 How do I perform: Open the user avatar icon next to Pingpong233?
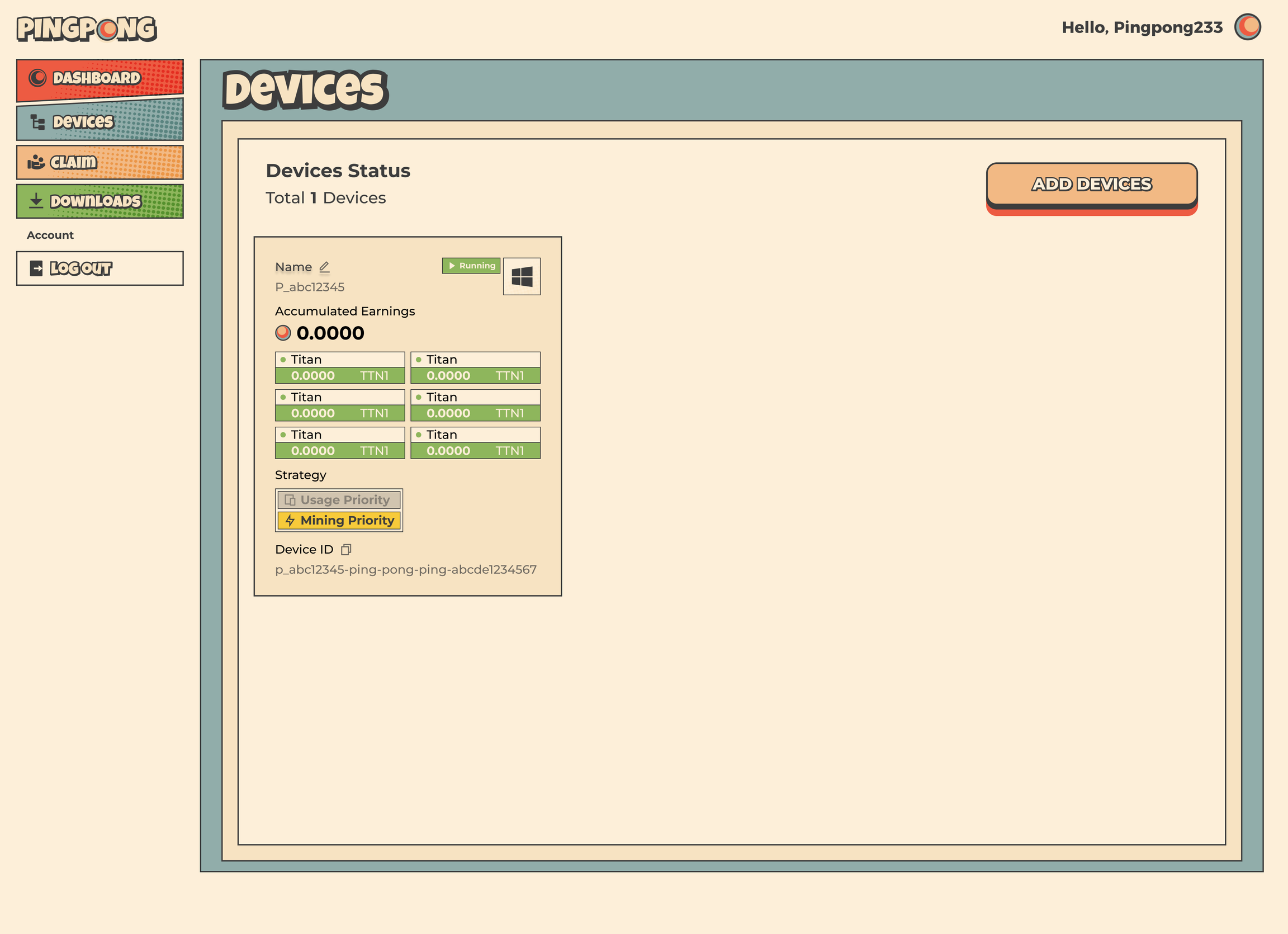(x=1248, y=27)
